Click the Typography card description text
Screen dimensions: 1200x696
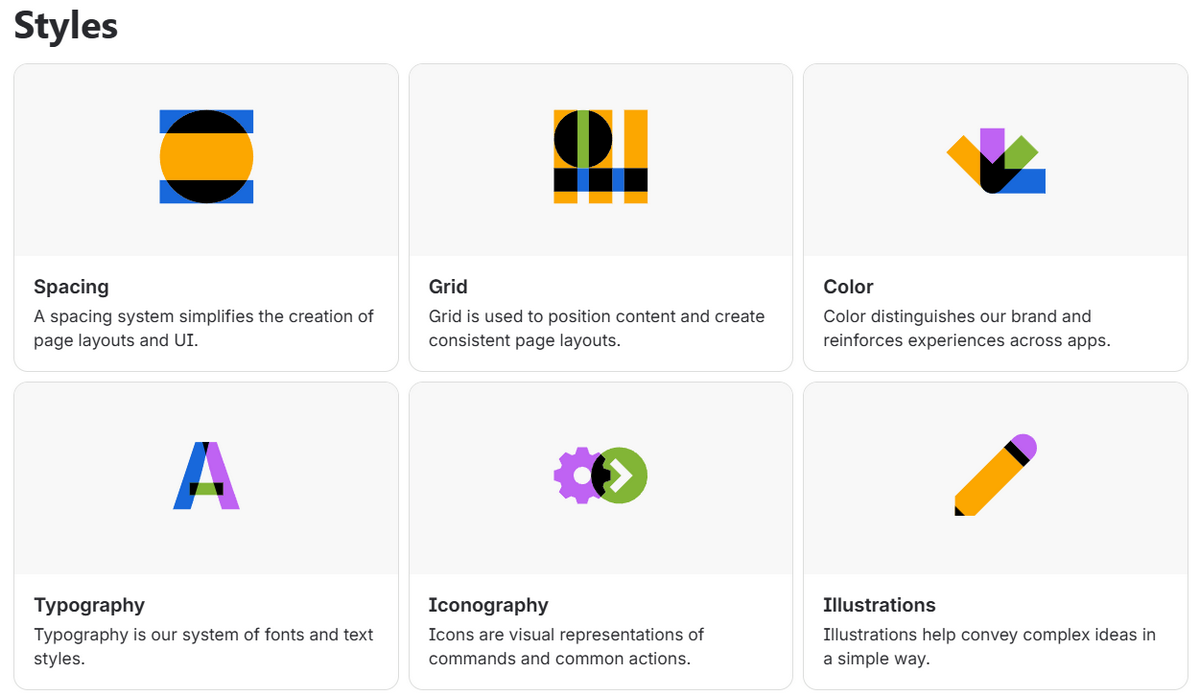[x=204, y=646]
